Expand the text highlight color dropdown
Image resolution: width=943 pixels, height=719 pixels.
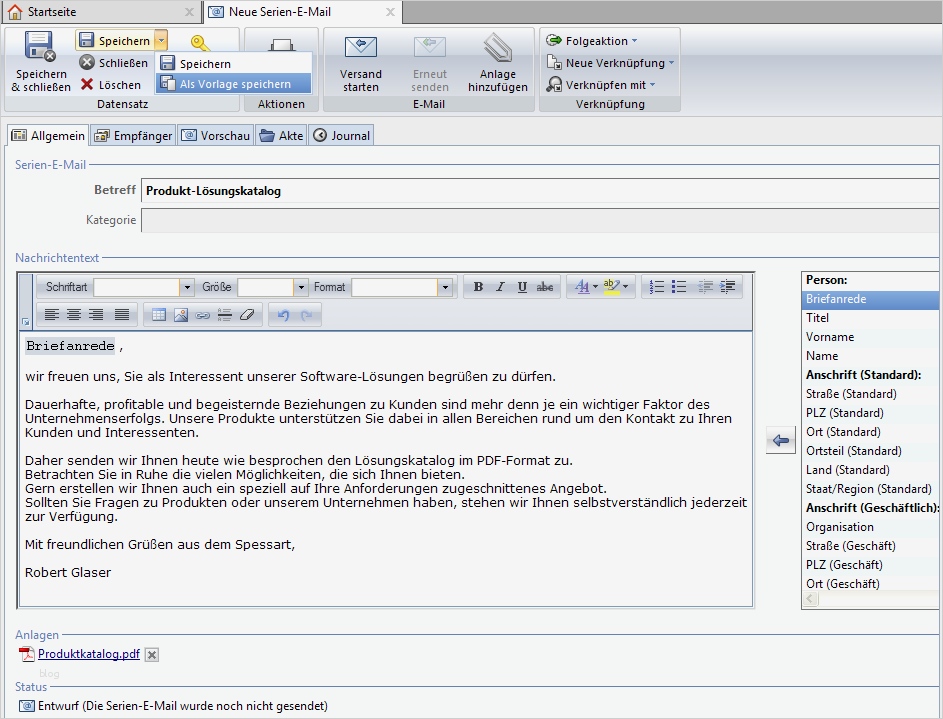pyautogui.click(x=624, y=287)
